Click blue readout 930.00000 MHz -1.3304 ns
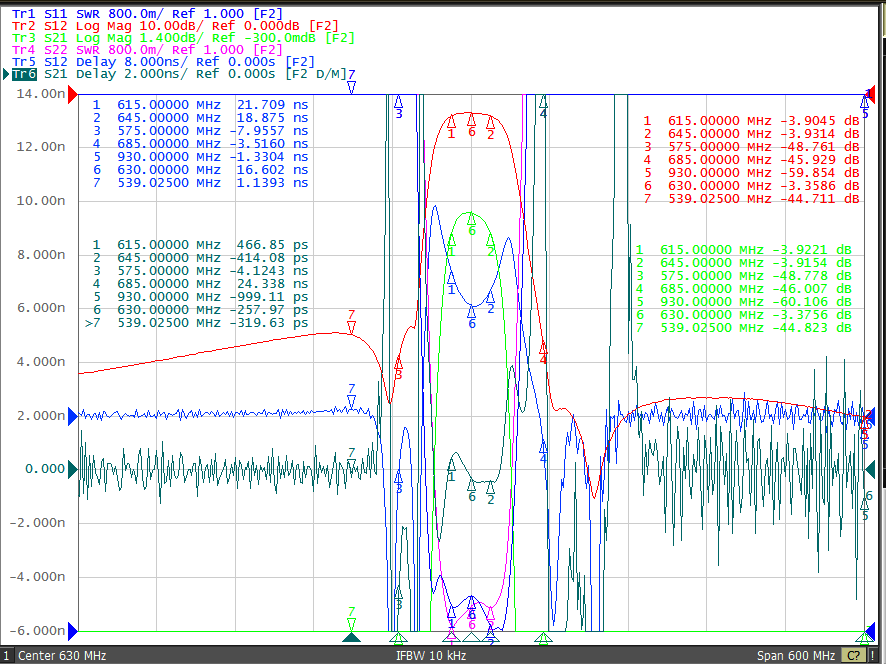Image resolution: width=886 pixels, height=664 pixels. (201, 157)
